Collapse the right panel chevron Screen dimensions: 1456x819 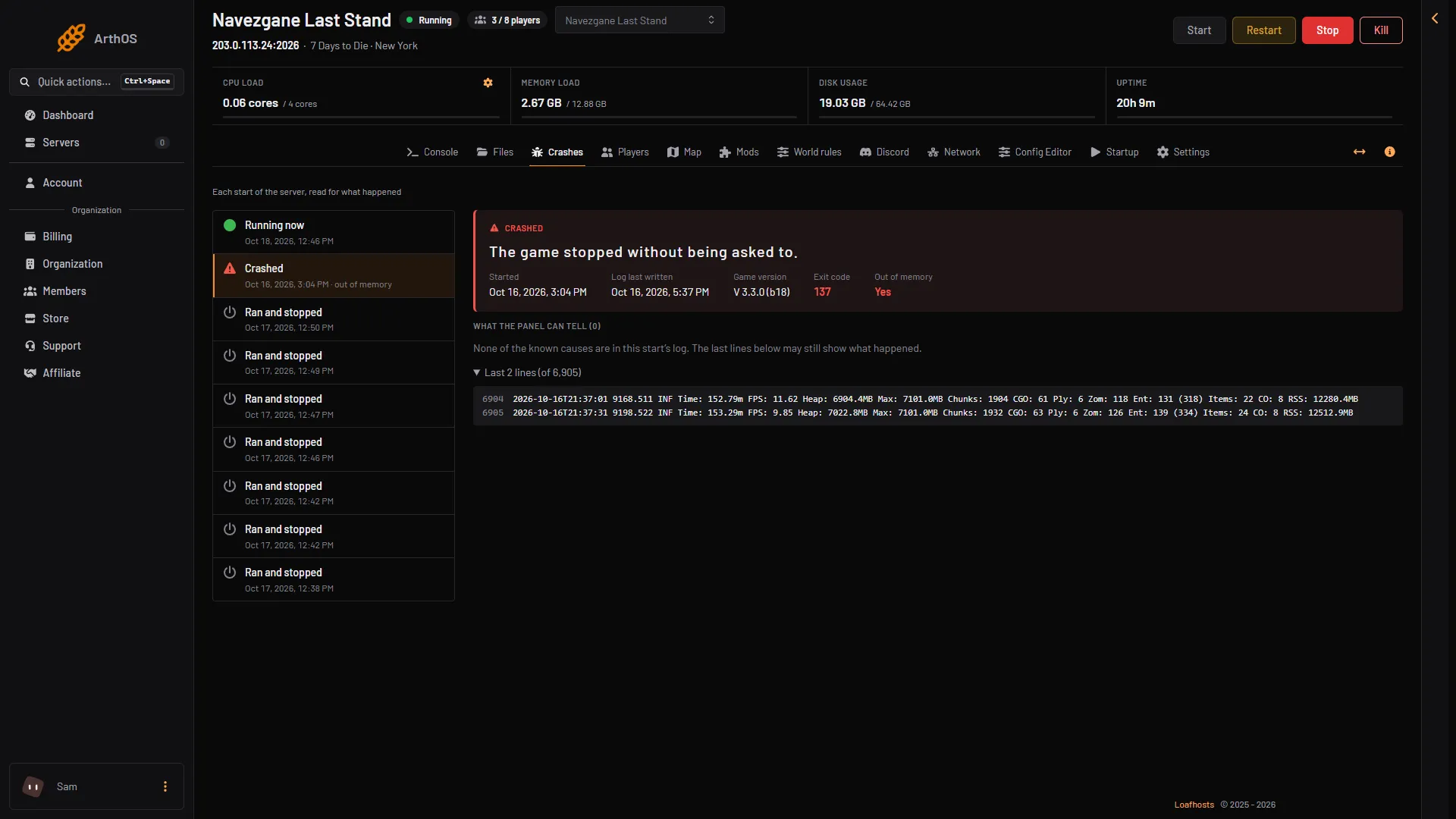(1435, 18)
